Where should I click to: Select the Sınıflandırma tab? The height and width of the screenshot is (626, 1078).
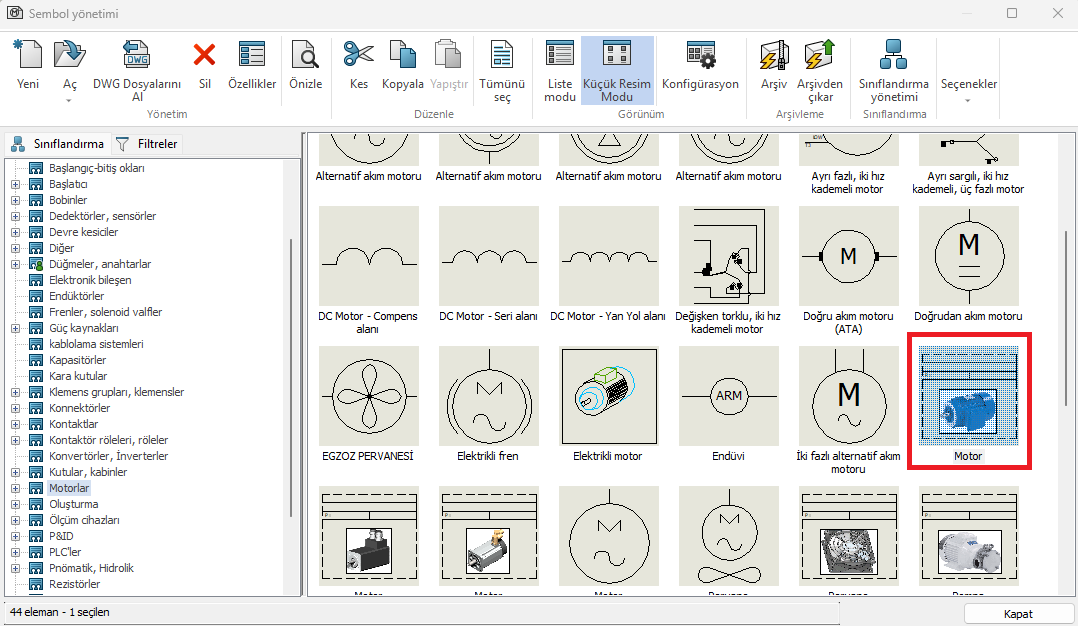[58, 144]
